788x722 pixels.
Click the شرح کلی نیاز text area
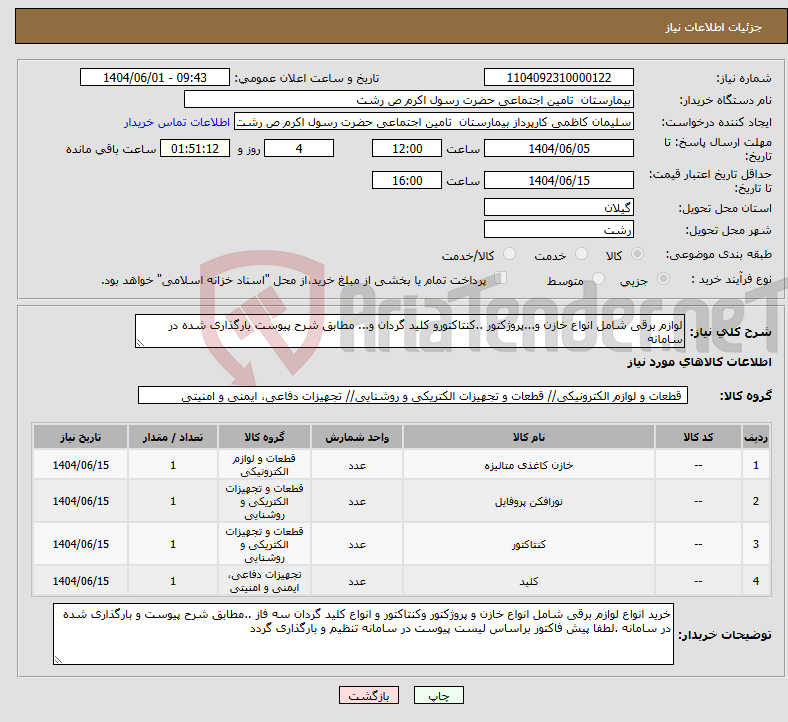click(410, 331)
